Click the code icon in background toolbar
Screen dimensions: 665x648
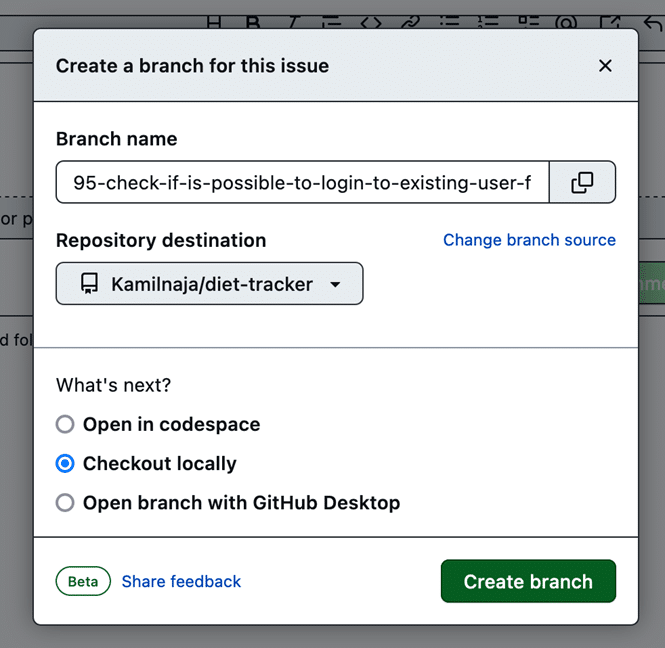[371, 22]
